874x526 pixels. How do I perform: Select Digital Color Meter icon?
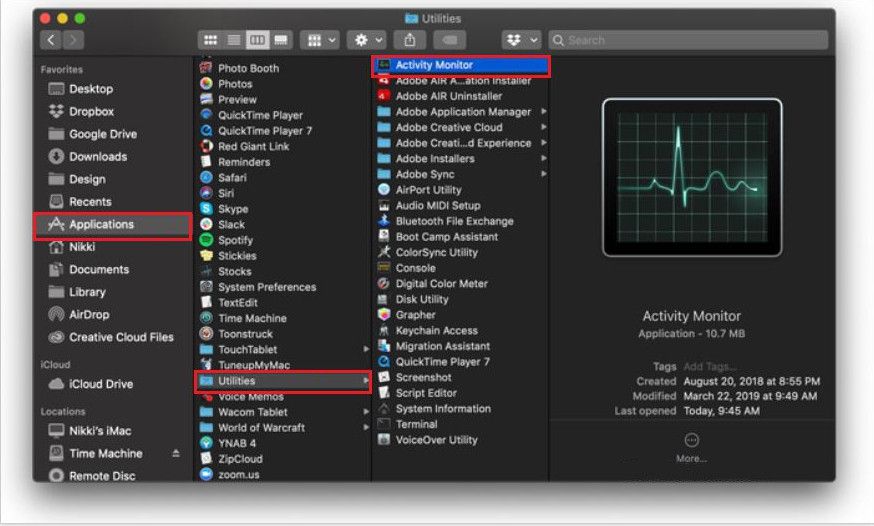pos(383,283)
